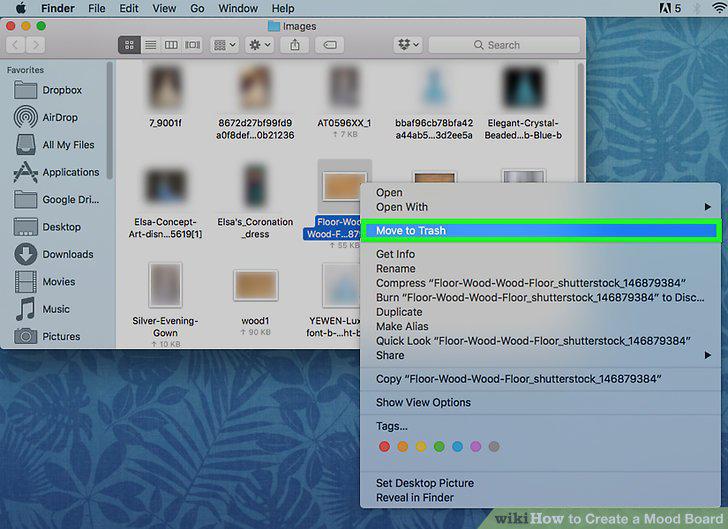Switch to list view
The image size is (728, 529).
coord(150,45)
